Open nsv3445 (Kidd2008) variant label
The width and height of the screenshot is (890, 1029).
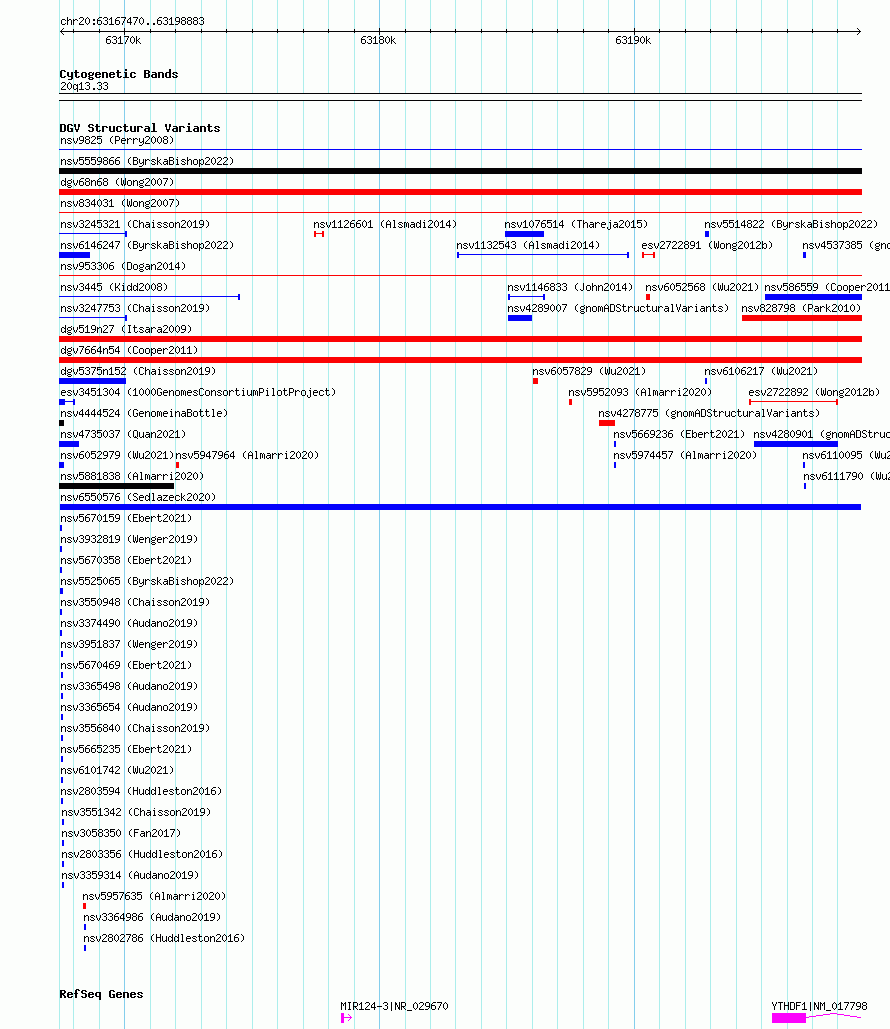pyautogui.click(x=114, y=287)
